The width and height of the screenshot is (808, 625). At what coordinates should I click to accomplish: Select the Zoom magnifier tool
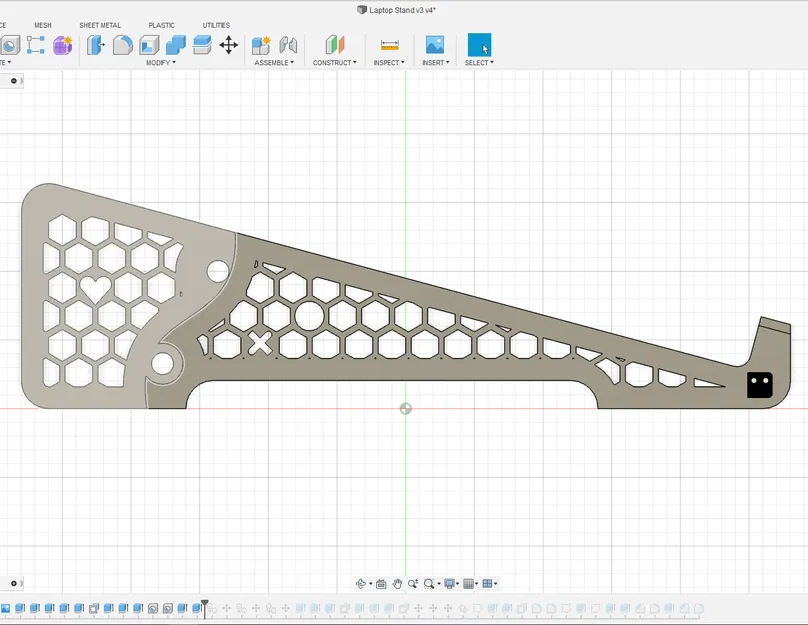413,584
